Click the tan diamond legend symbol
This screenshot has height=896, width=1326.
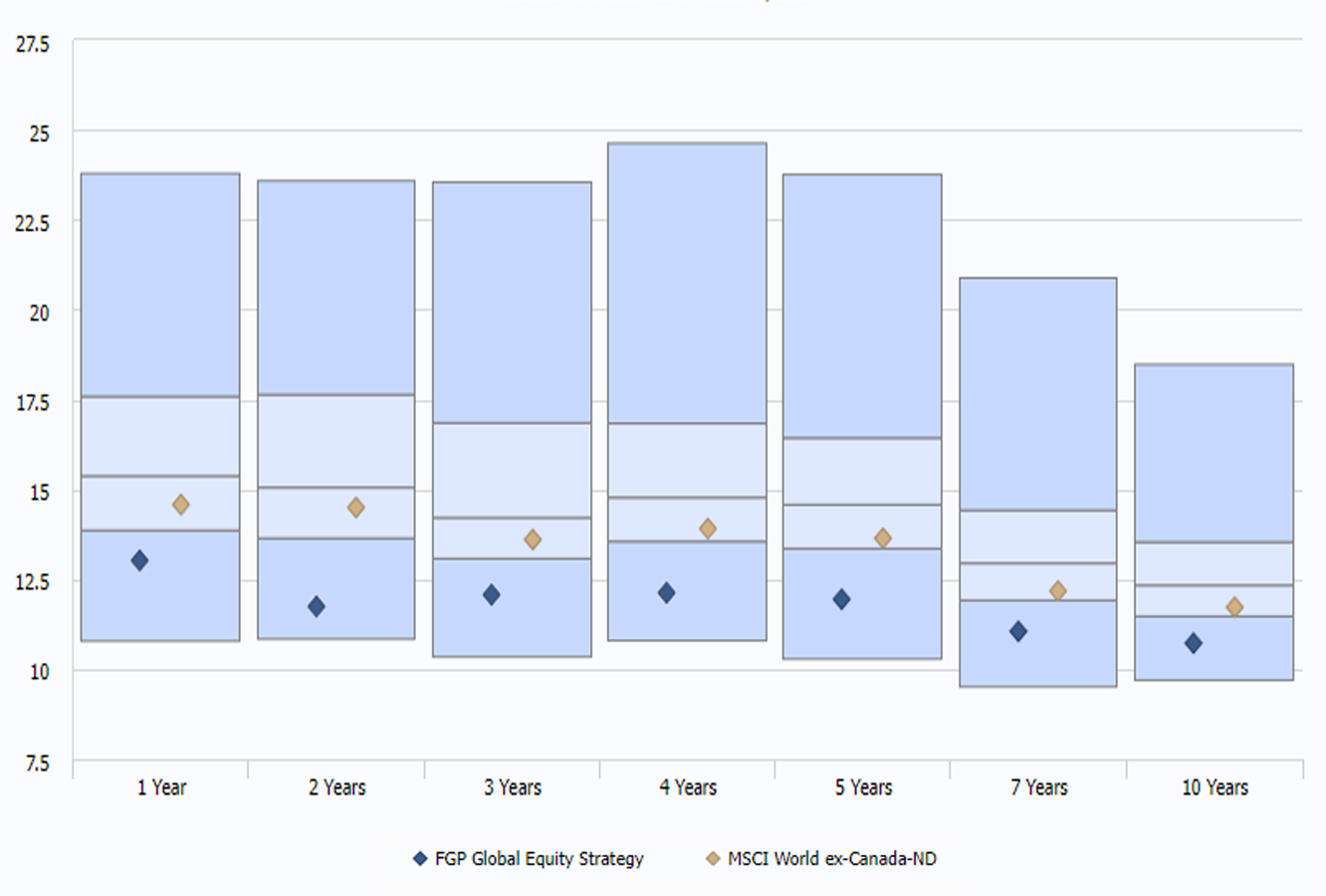[713, 858]
